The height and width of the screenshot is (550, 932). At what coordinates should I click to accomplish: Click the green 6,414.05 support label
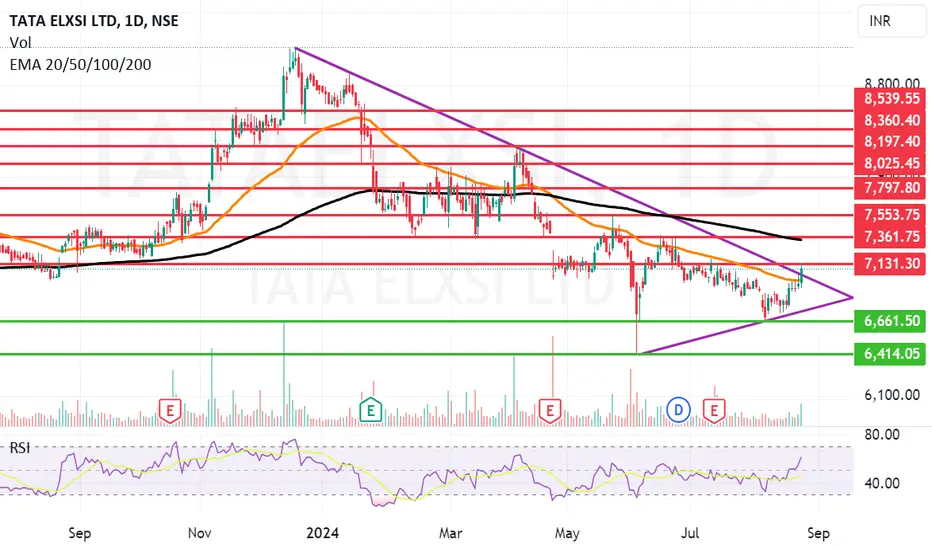pyautogui.click(x=890, y=354)
